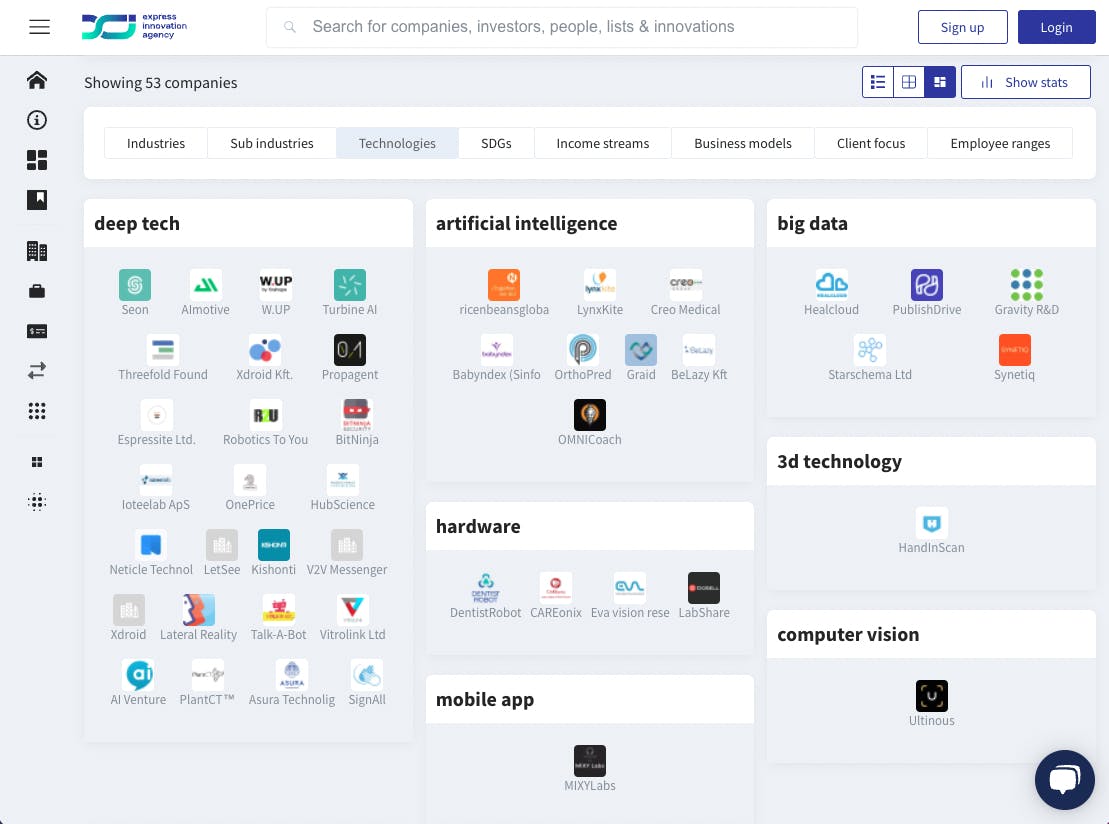Viewport: 1109px width, 824px height.
Task: Open the W.UP company logo
Action: click(276, 285)
